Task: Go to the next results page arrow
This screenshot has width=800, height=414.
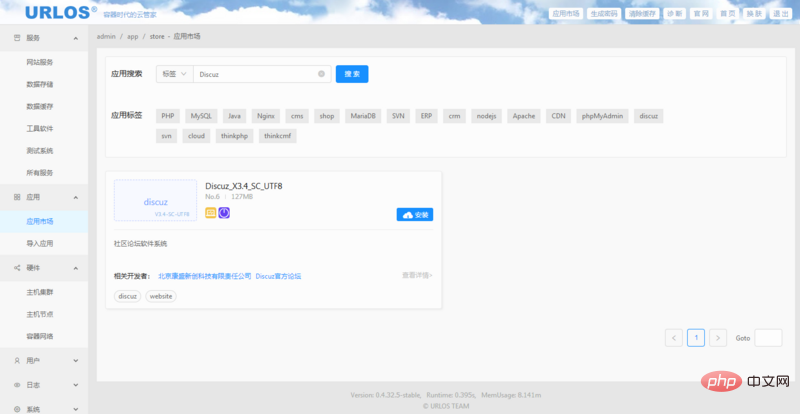Action: tap(718, 338)
